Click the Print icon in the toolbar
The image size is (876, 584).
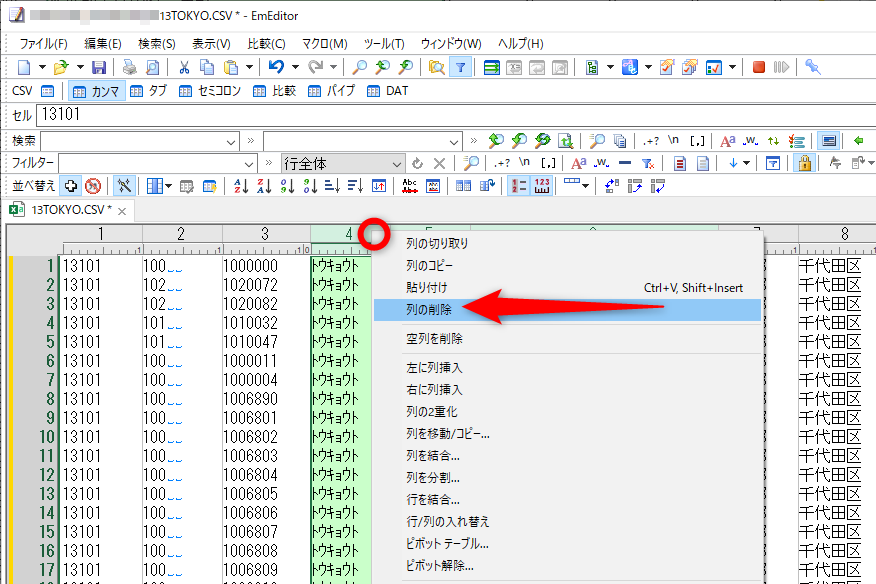(x=130, y=68)
